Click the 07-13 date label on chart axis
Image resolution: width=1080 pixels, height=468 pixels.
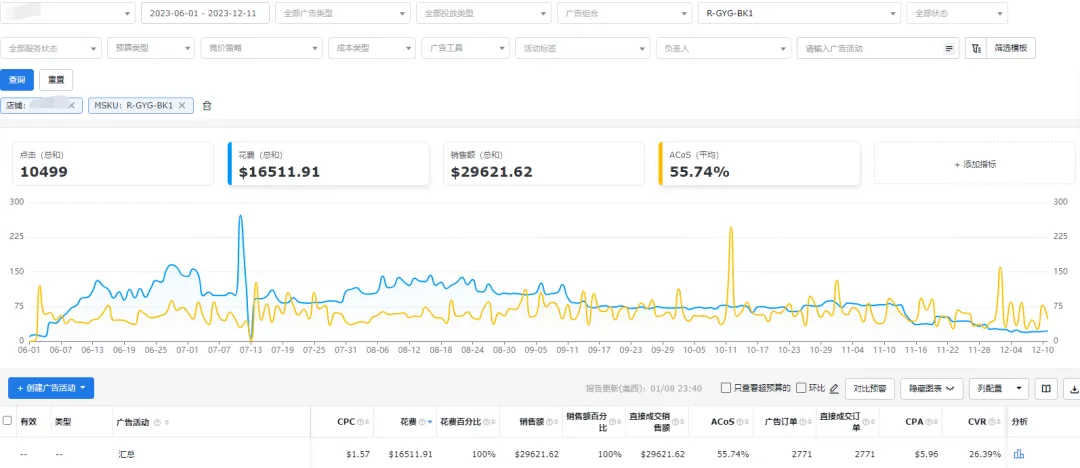tap(251, 350)
